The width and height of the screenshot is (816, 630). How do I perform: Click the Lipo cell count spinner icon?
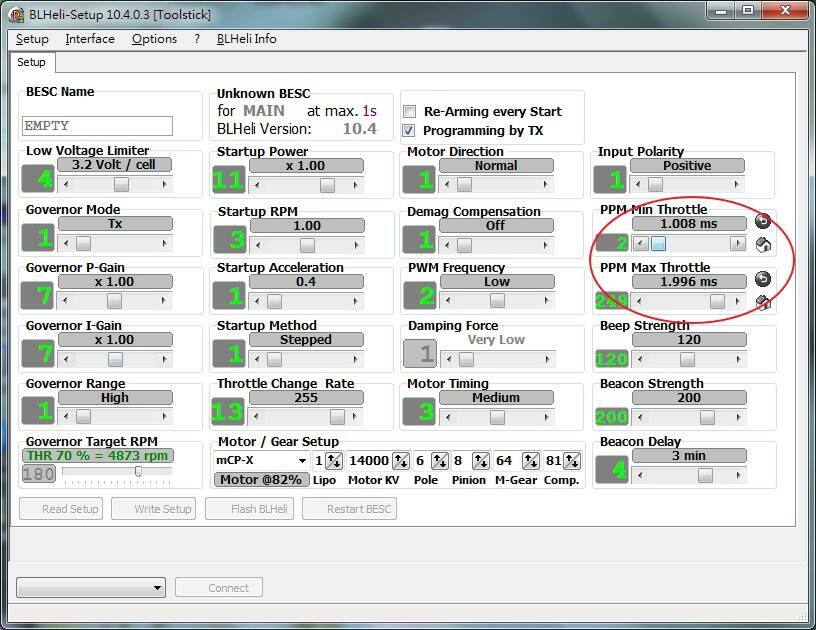tap(333, 461)
